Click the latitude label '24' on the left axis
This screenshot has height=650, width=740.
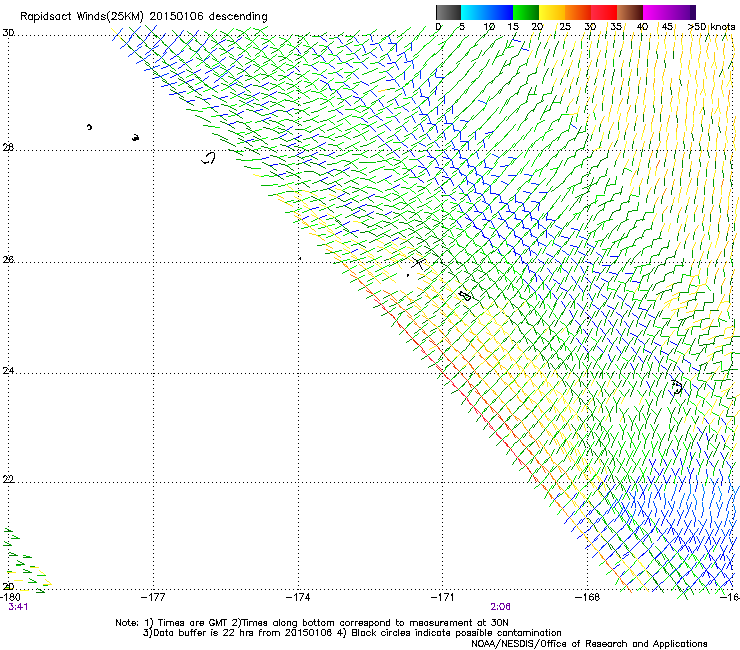pyautogui.click(x=8, y=371)
